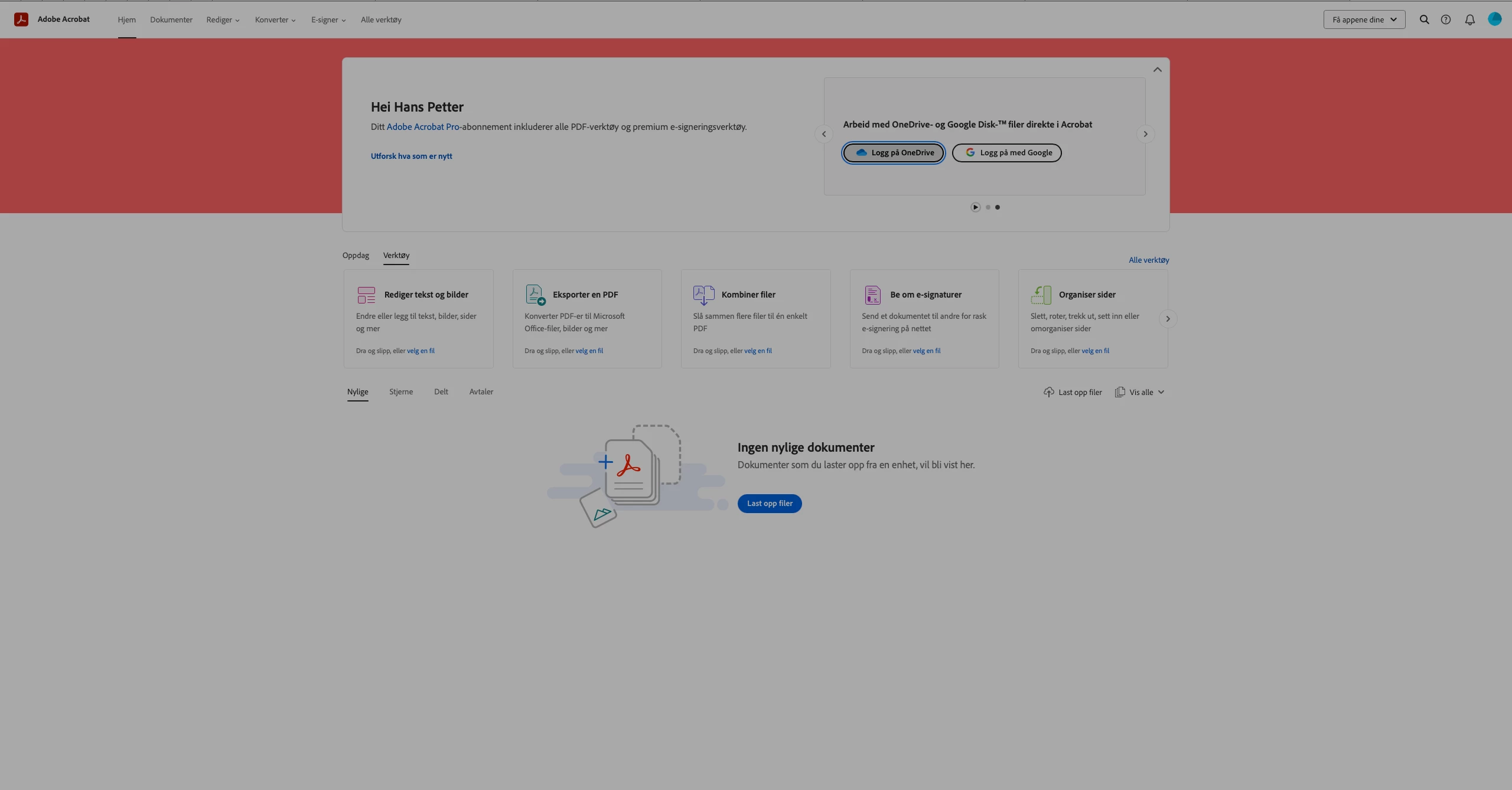Click the Organiser sider tool icon
This screenshot has width=1512, height=790.
(1041, 295)
